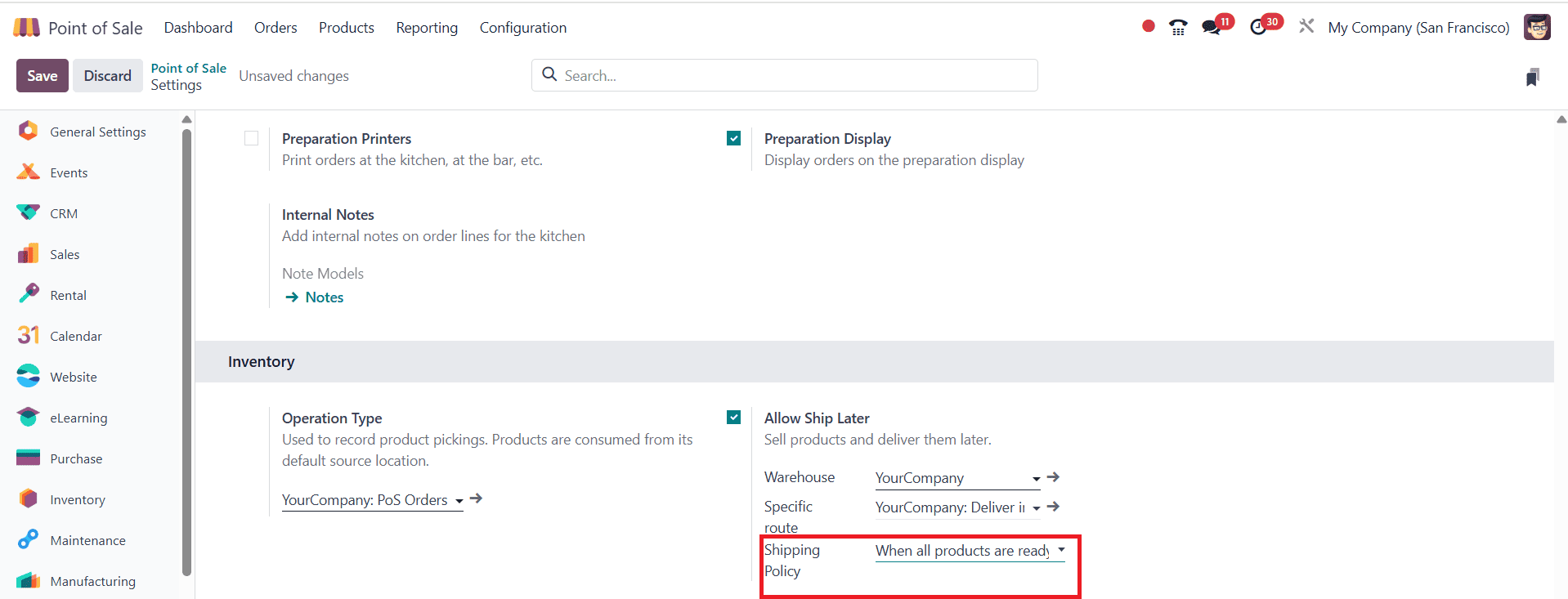Open the activities clock icon
The image size is (1568, 599).
point(1258,27)
